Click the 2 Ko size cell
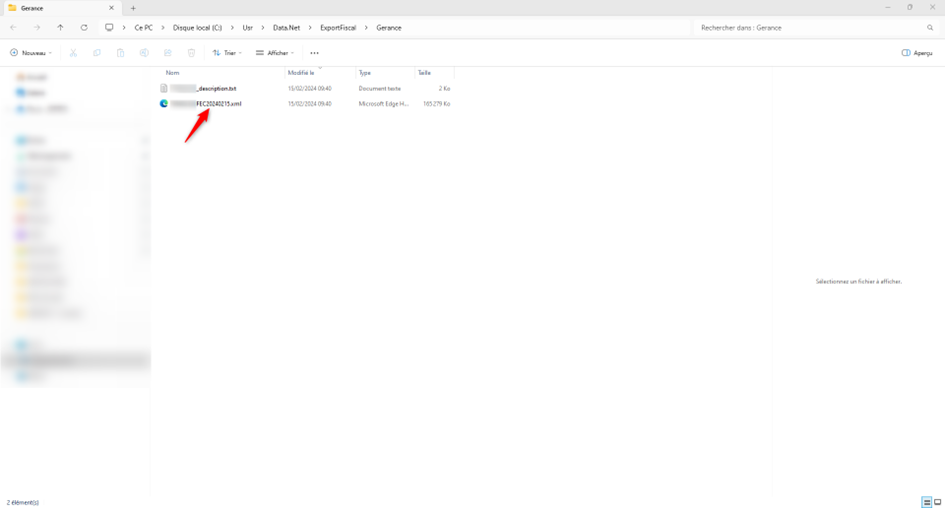The image size is (945, 508). point(444,89)
